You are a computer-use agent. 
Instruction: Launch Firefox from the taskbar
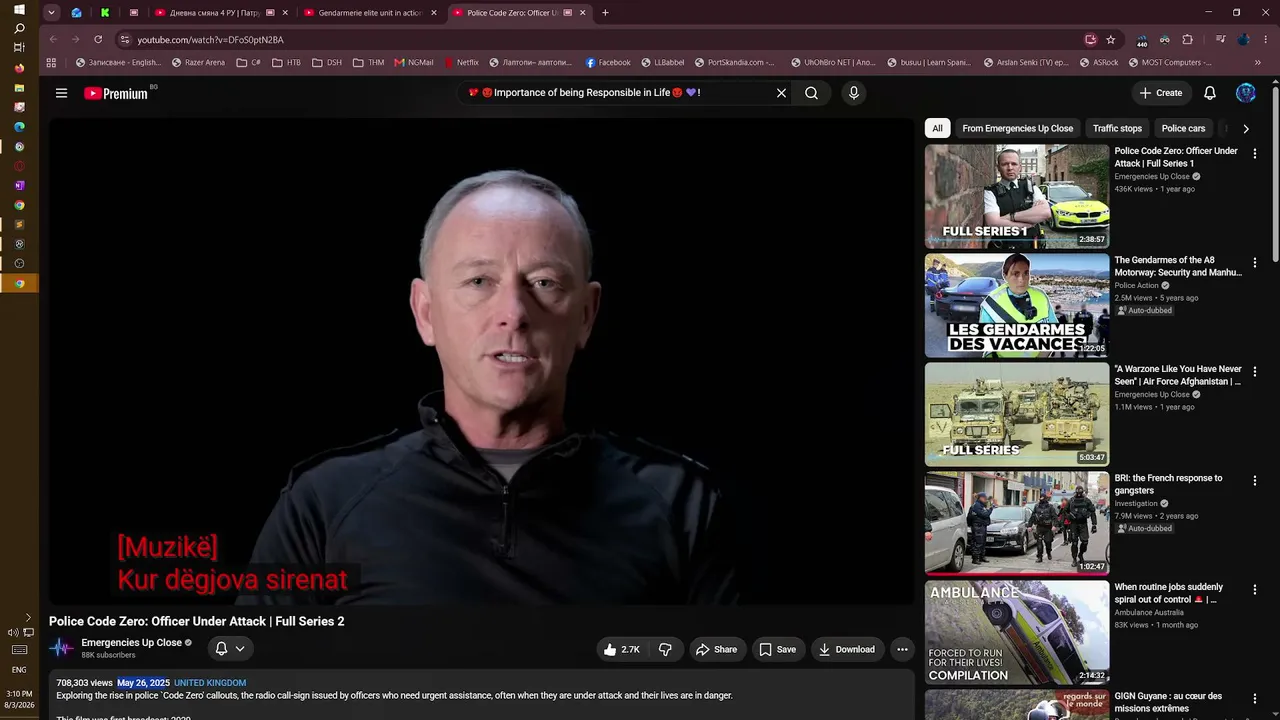click(x=19, y=68)
